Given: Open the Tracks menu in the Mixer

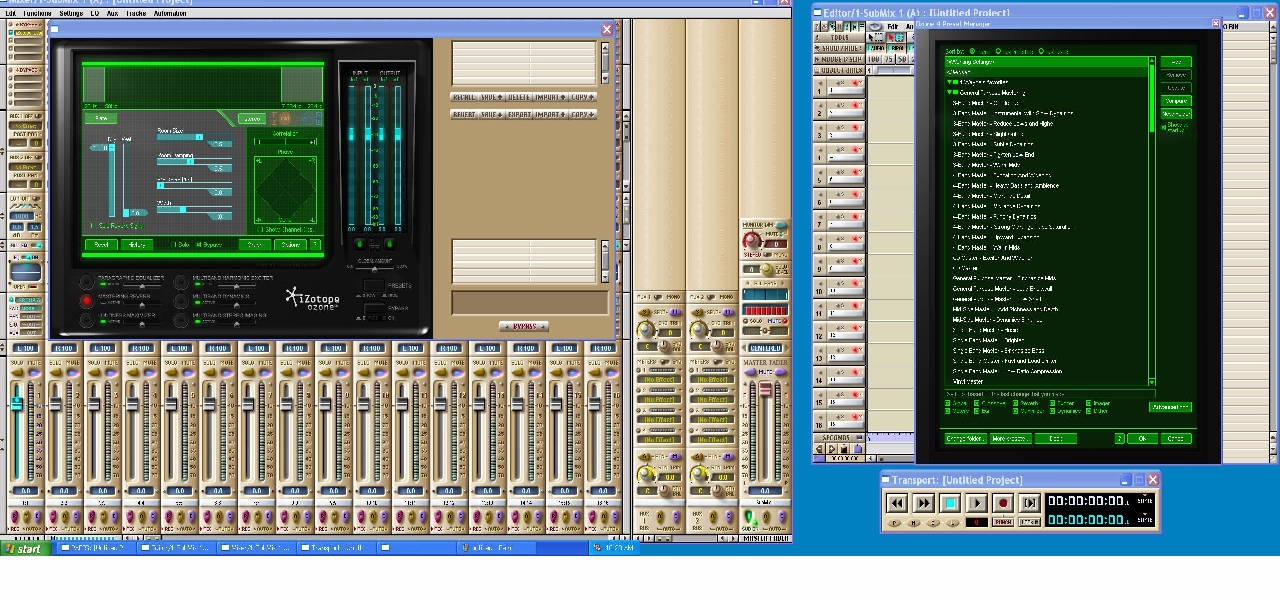Looking at the screenshot, I should point(136,14).
